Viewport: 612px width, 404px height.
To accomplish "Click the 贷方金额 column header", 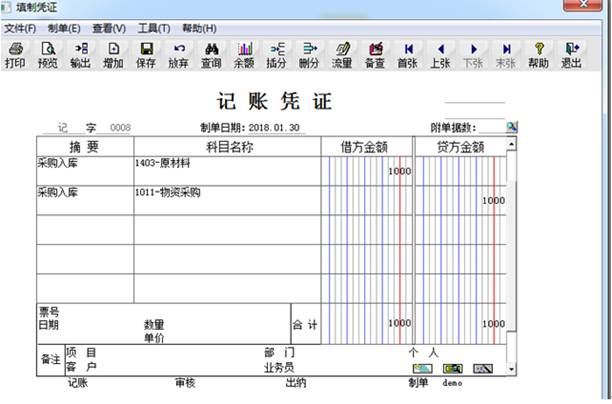I will point(461,147).
